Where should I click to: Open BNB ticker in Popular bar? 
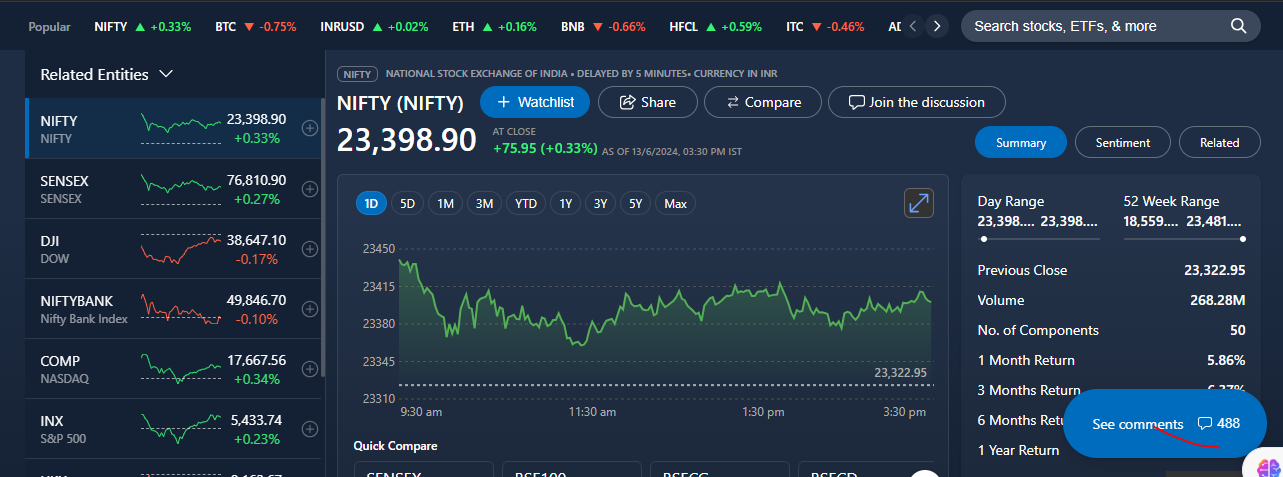point(603,26)
